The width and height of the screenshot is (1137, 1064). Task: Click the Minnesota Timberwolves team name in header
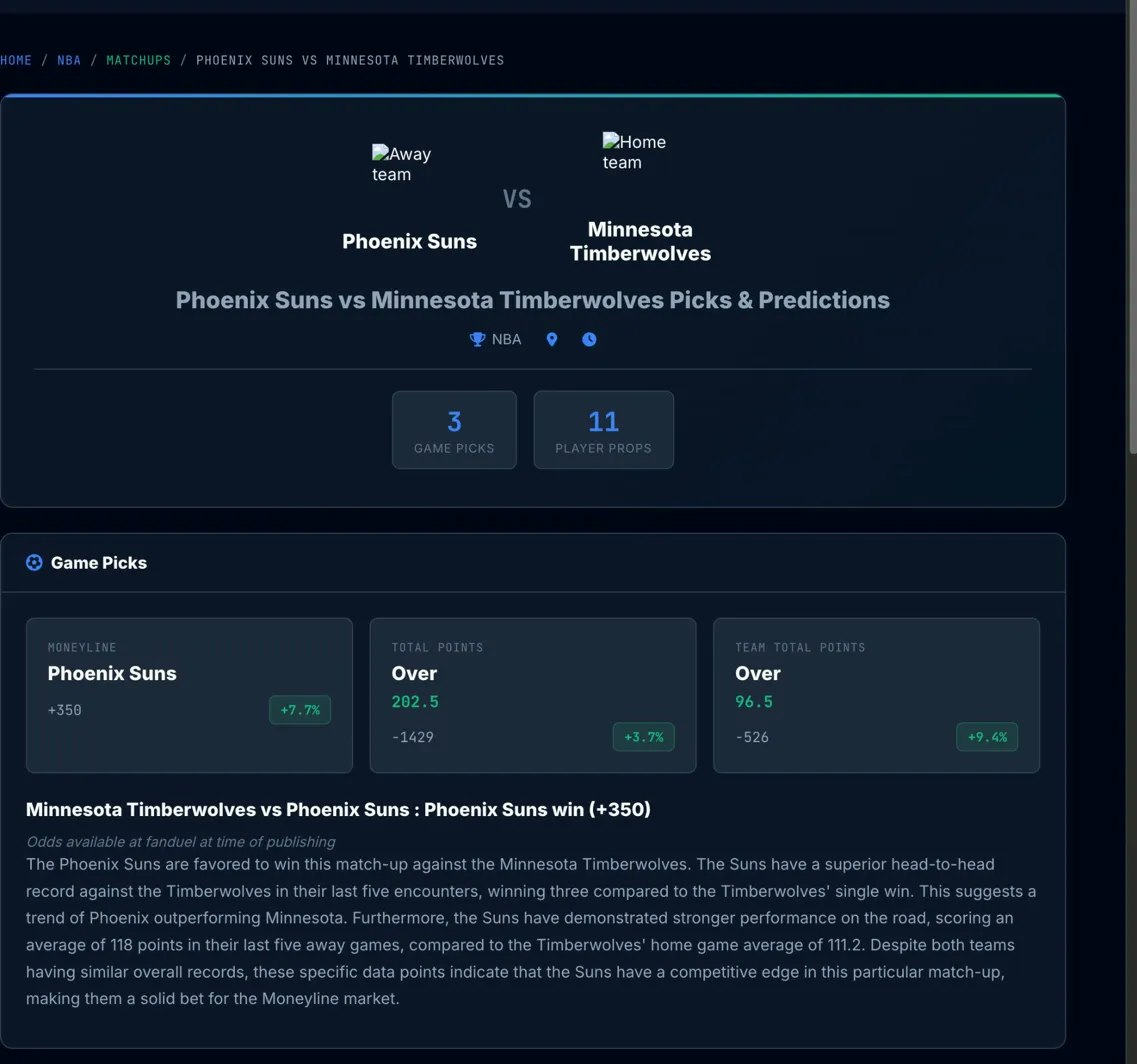click(x=640, y=242)
